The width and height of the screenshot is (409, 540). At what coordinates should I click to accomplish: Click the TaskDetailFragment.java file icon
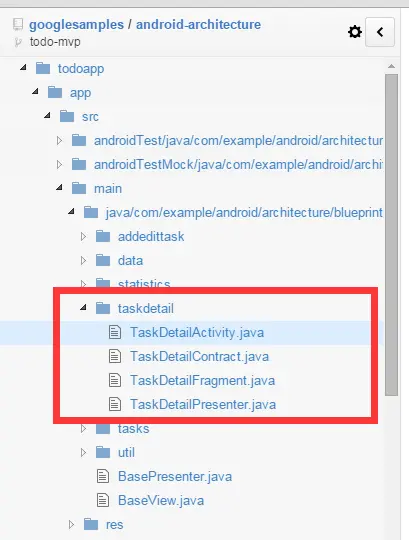115,381
